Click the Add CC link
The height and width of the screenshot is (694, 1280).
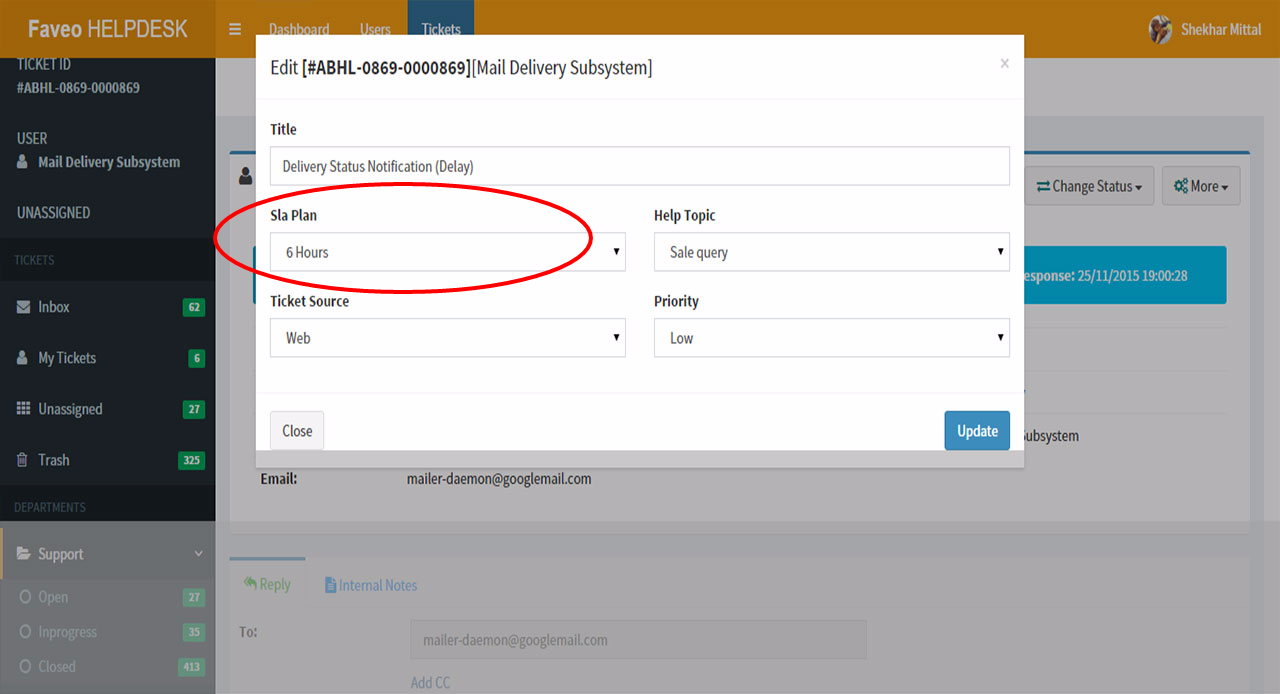coord(430,682)
